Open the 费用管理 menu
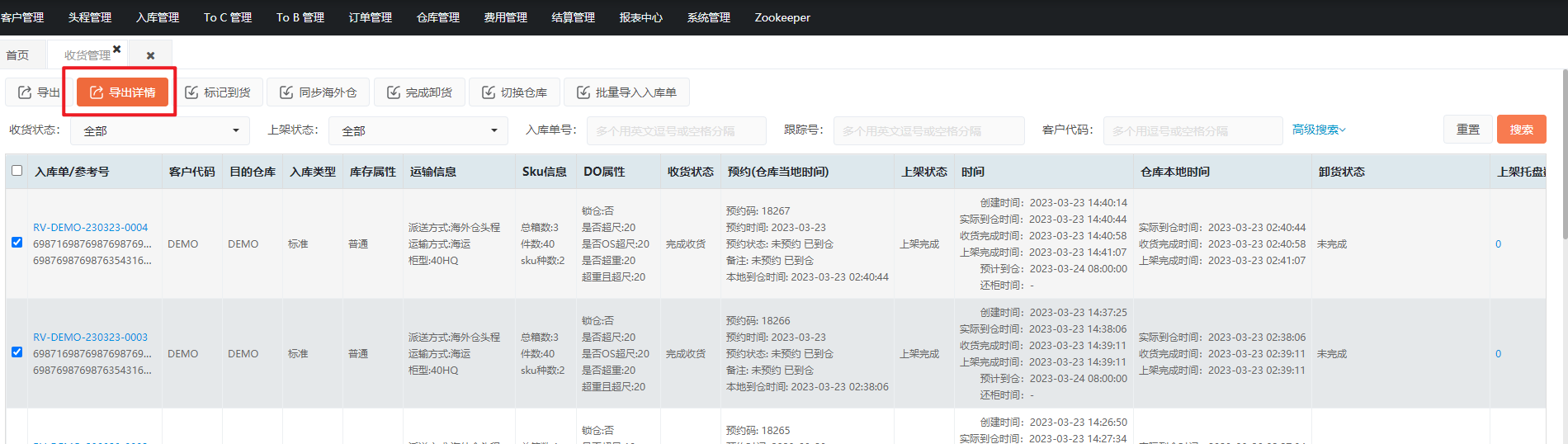The image size is (1568, 444). (506, 17)
